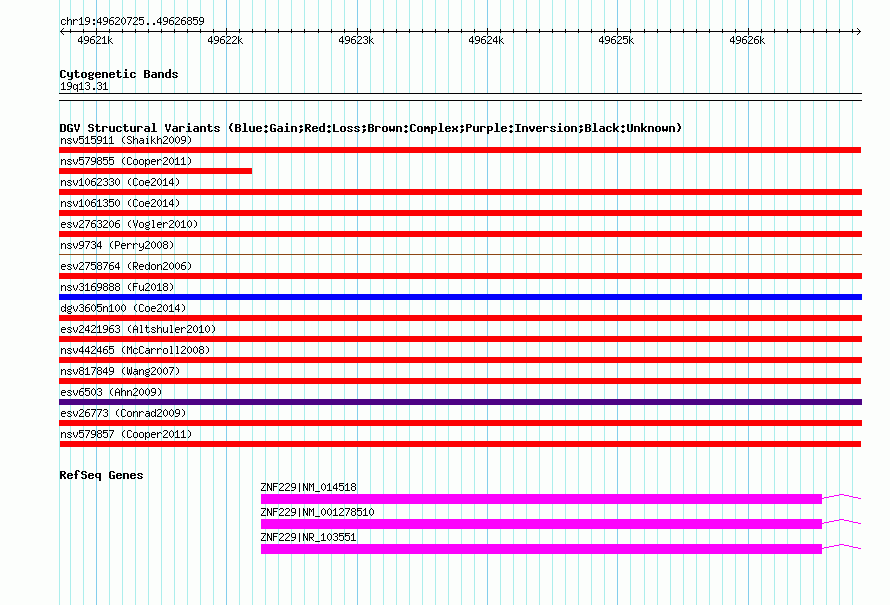Select the magenta ZNF229 NM_014518 exon bar
890x605 pixels.
coord(541,499)
